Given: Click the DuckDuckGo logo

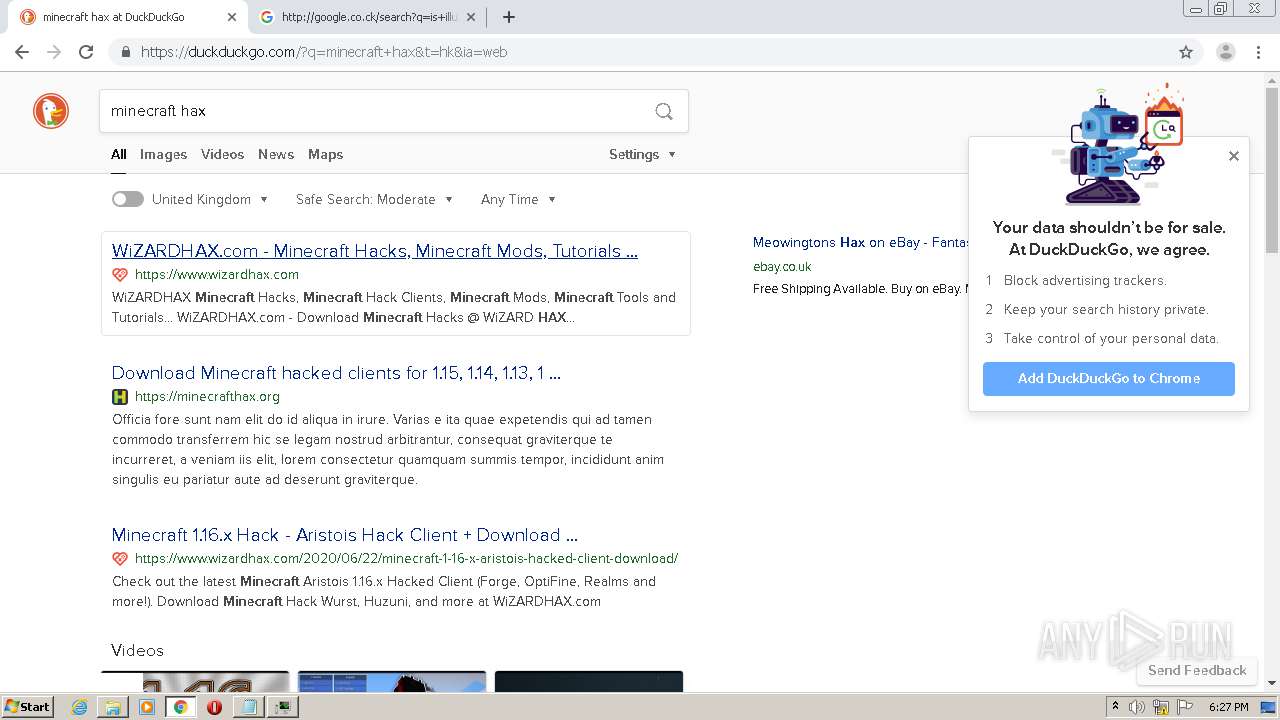Looking at the screenshot, I should coord(51,111).
